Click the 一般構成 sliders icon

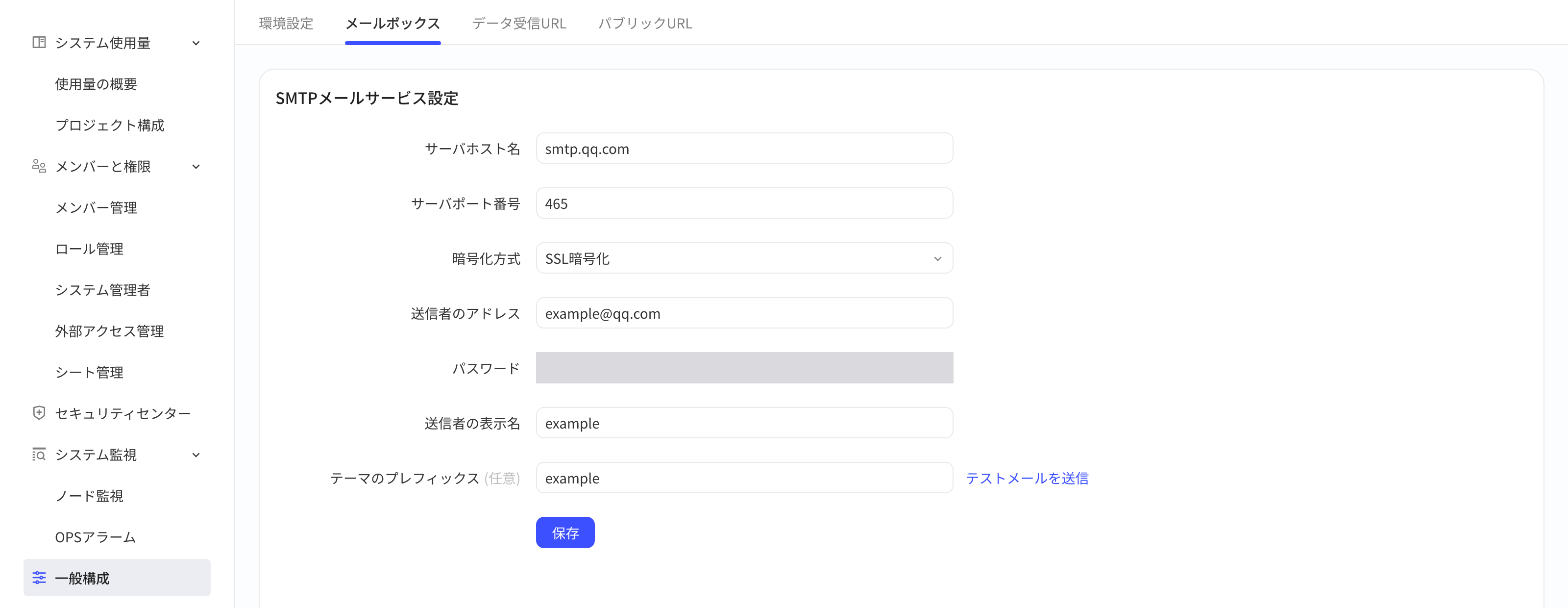coord(39,578)
